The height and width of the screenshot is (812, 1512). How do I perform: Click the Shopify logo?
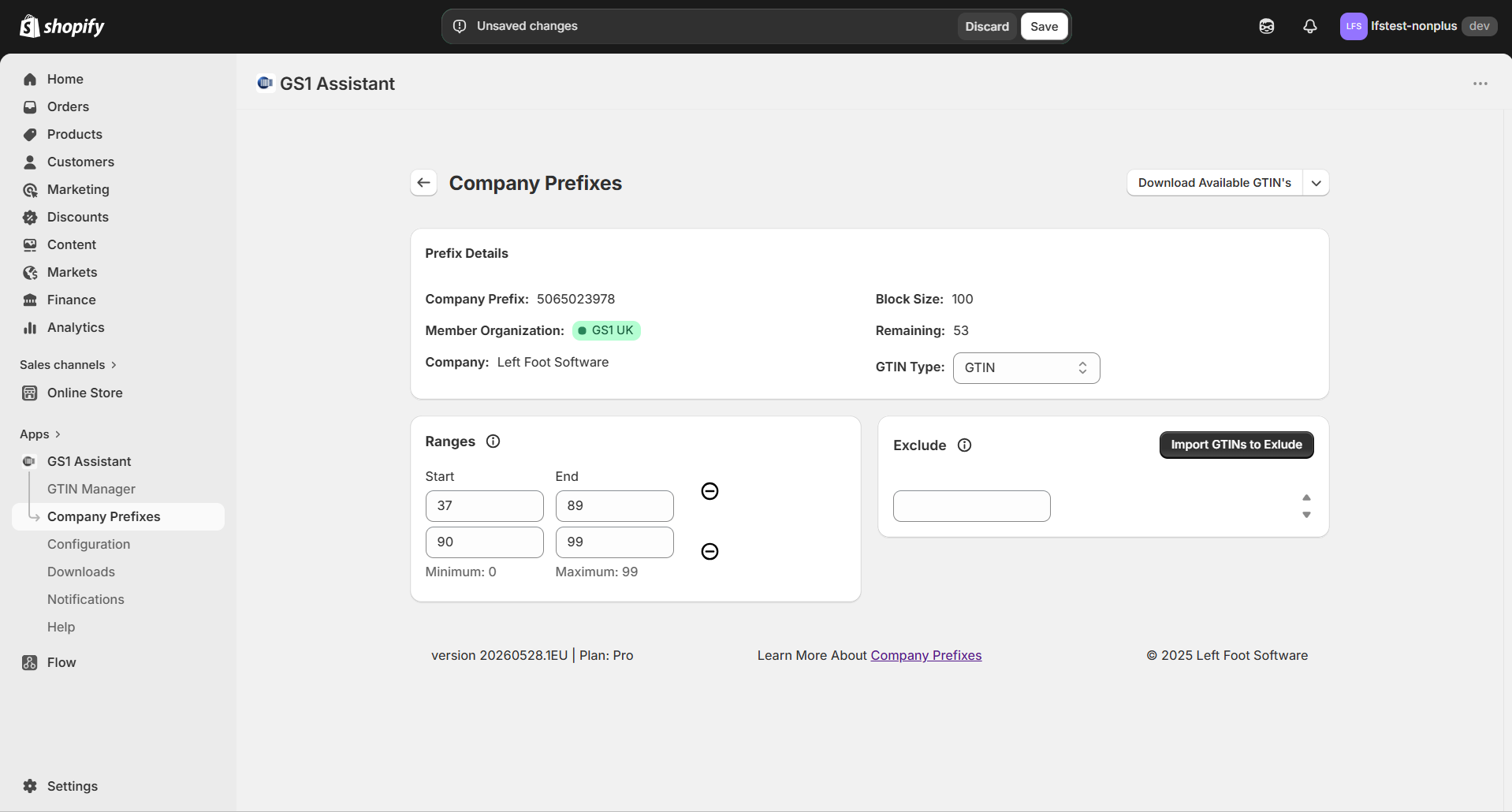coord(62,26)
